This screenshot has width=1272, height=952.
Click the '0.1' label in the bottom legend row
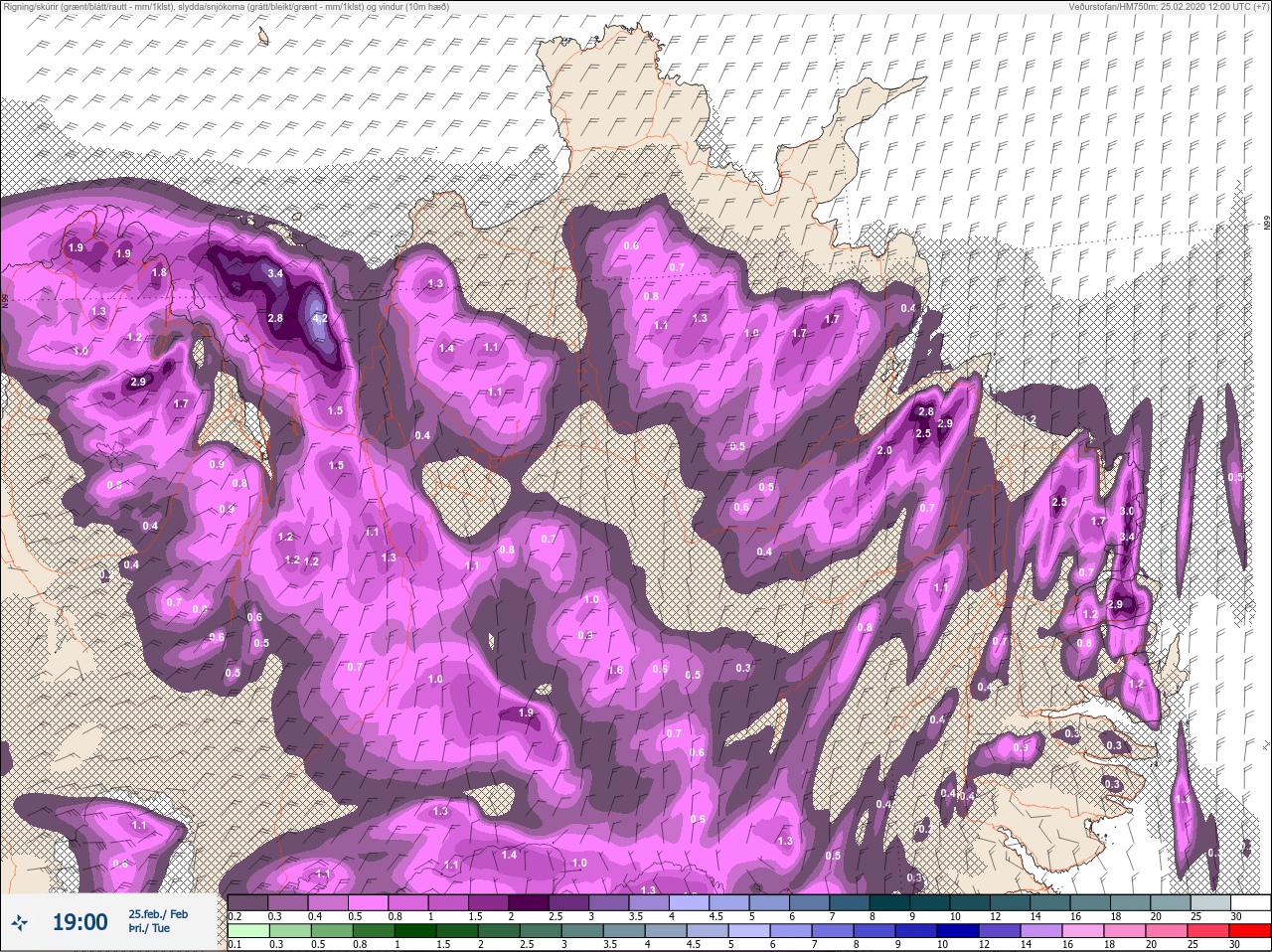pos(234,944)
